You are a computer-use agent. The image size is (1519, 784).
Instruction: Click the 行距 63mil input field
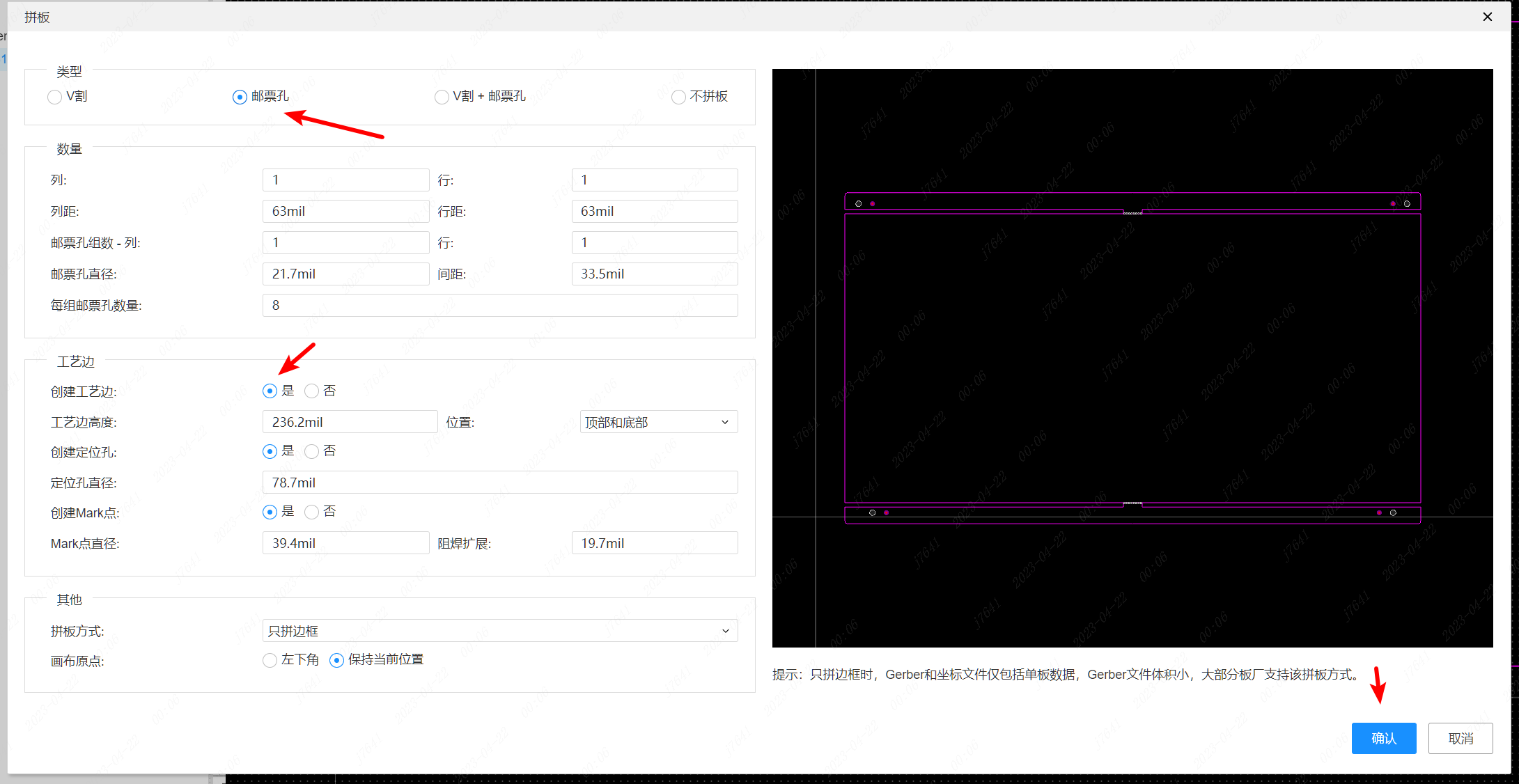click(x=654, y=211)
